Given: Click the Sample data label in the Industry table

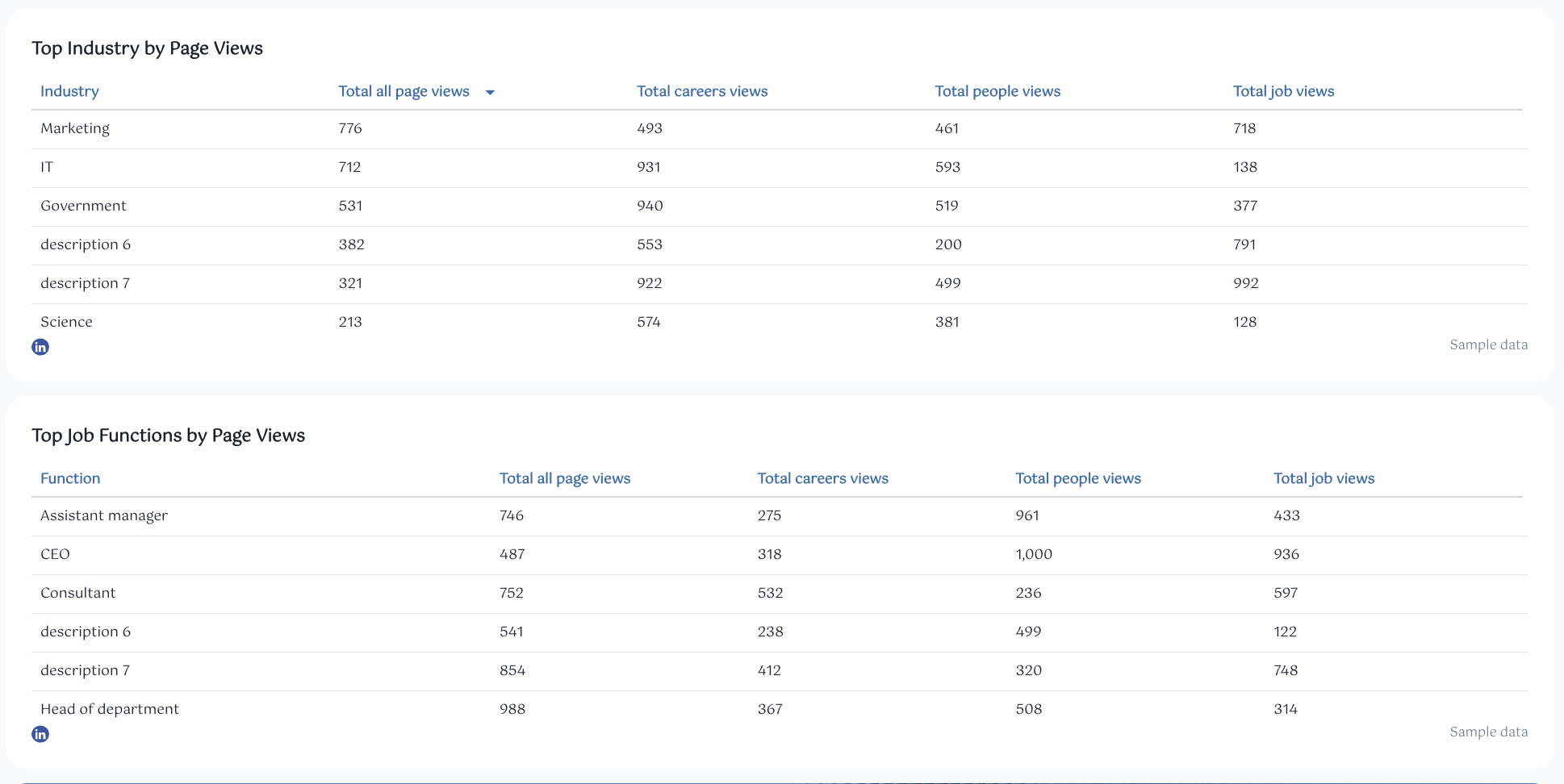Looking at the screenshot, I should [1489, 344].
